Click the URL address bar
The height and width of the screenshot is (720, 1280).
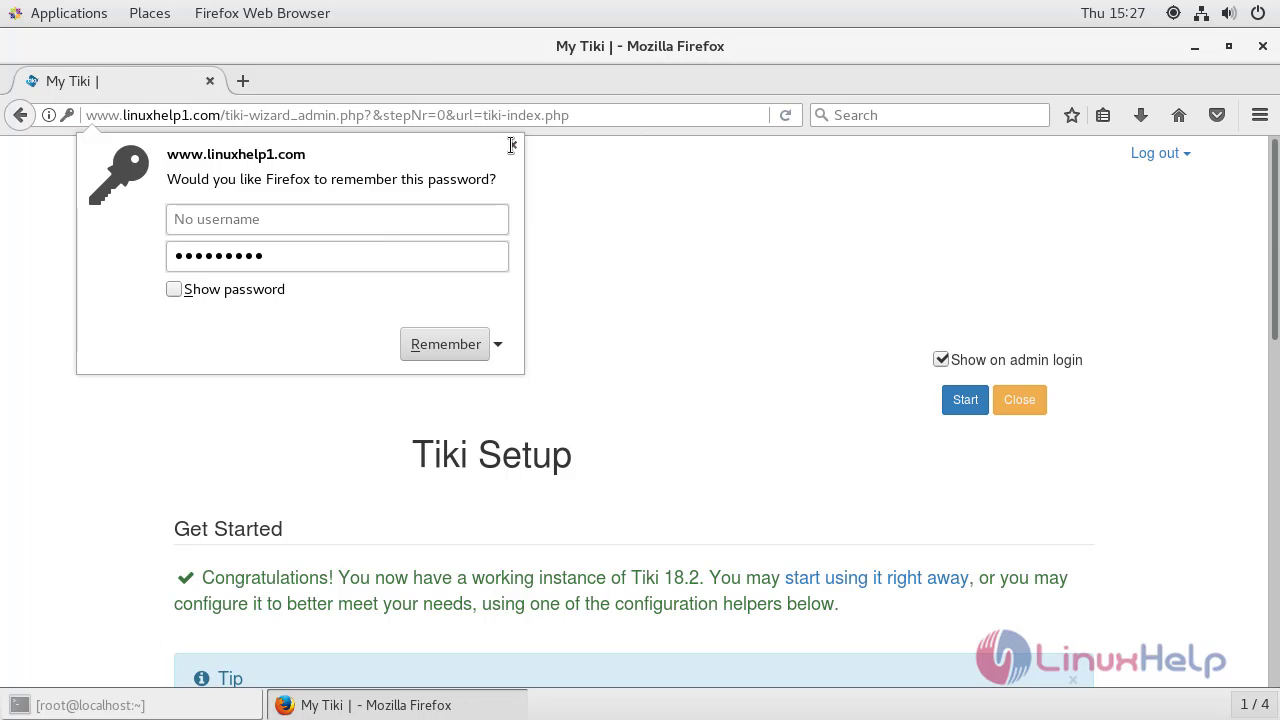pos(425,115)
